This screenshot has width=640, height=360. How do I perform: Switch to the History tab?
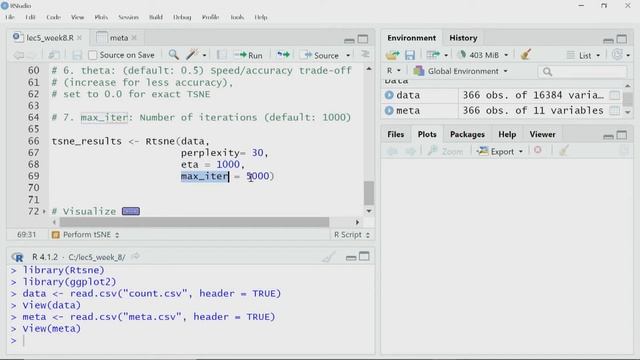(x=463, y=38)
